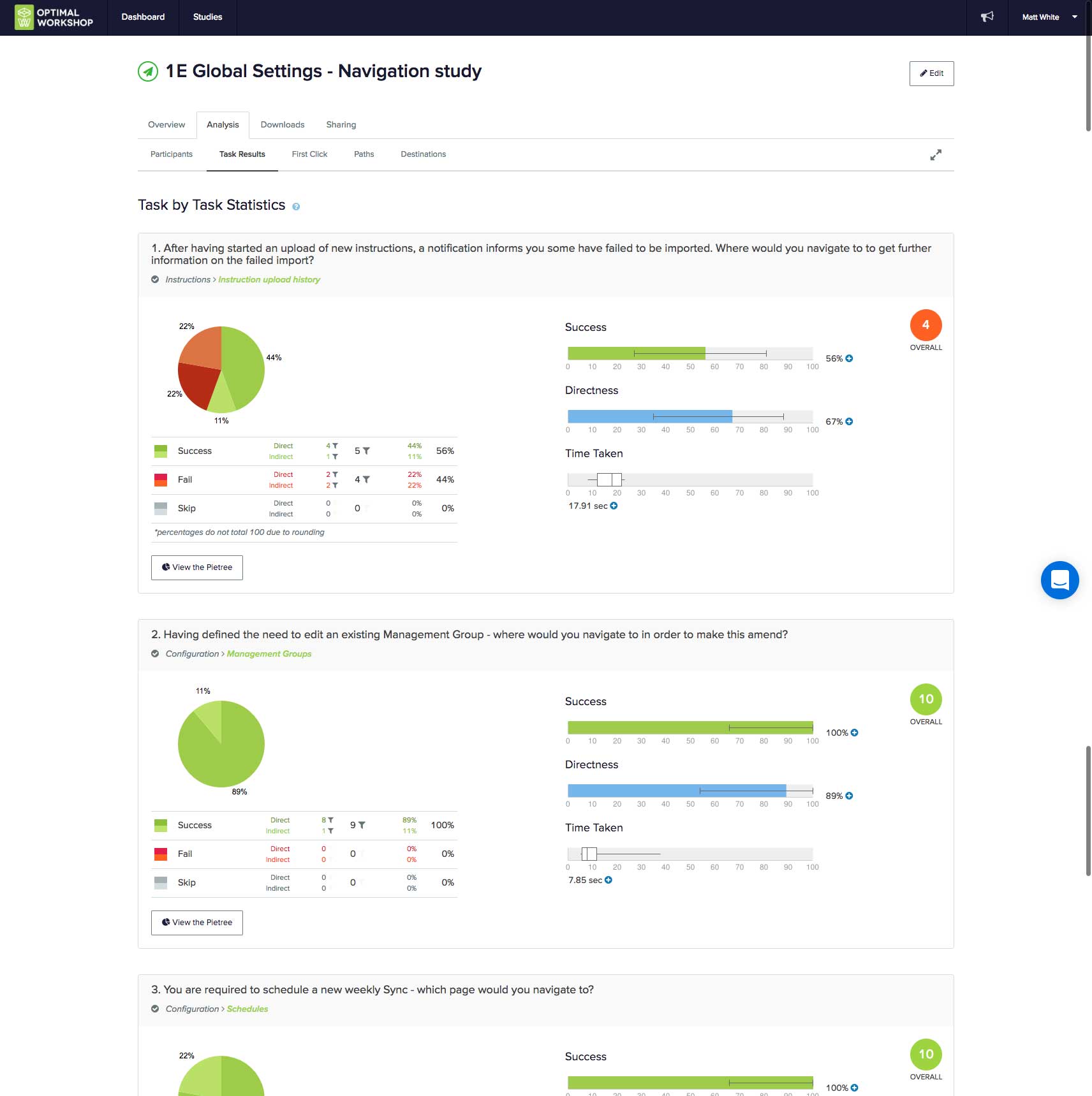Select the Analysis tab

[x=223, y=125]
